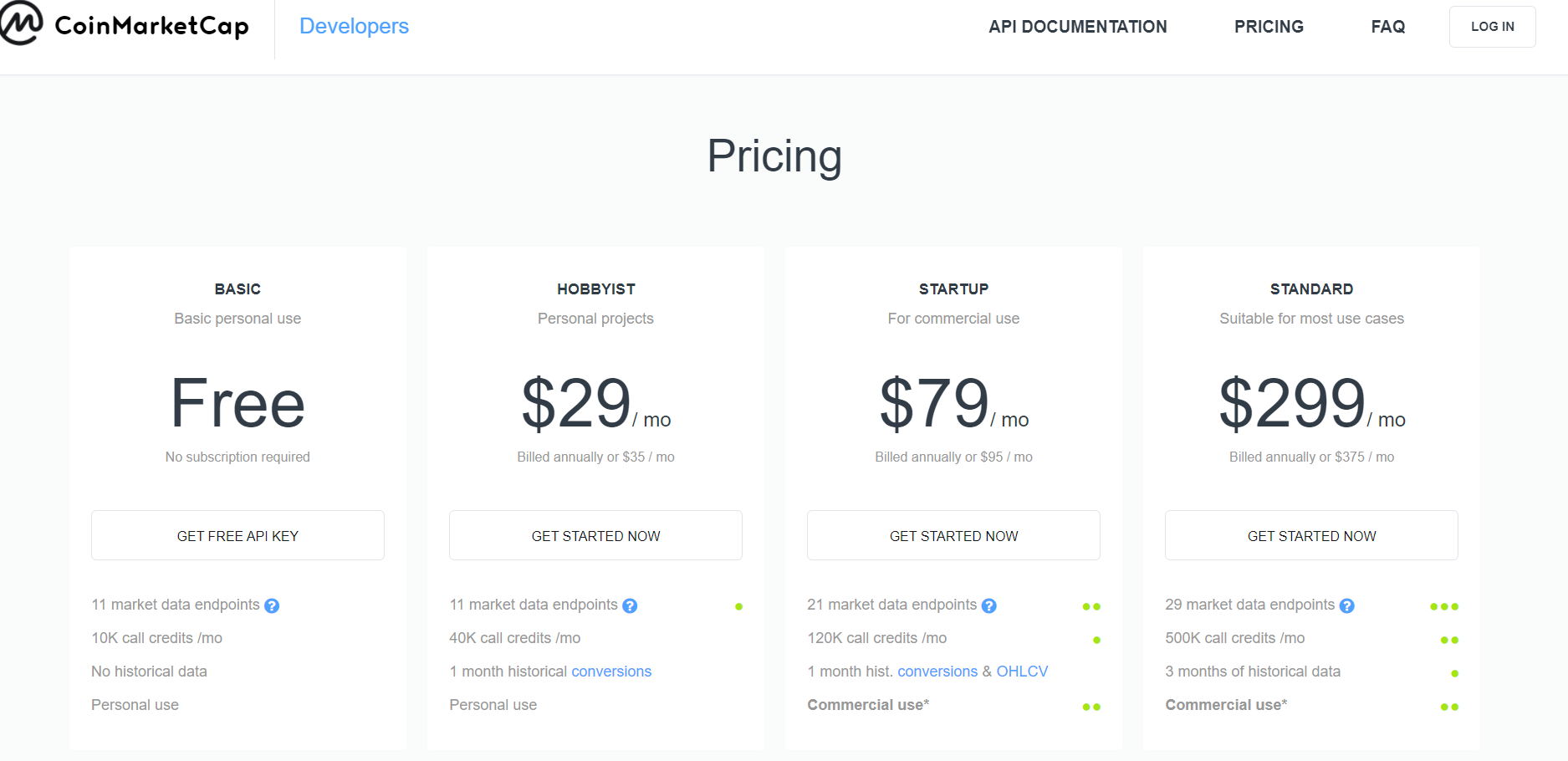Open API Documentation menu item
The height and width of the screenshot is (761, 1568).
tap(1077, 27)
